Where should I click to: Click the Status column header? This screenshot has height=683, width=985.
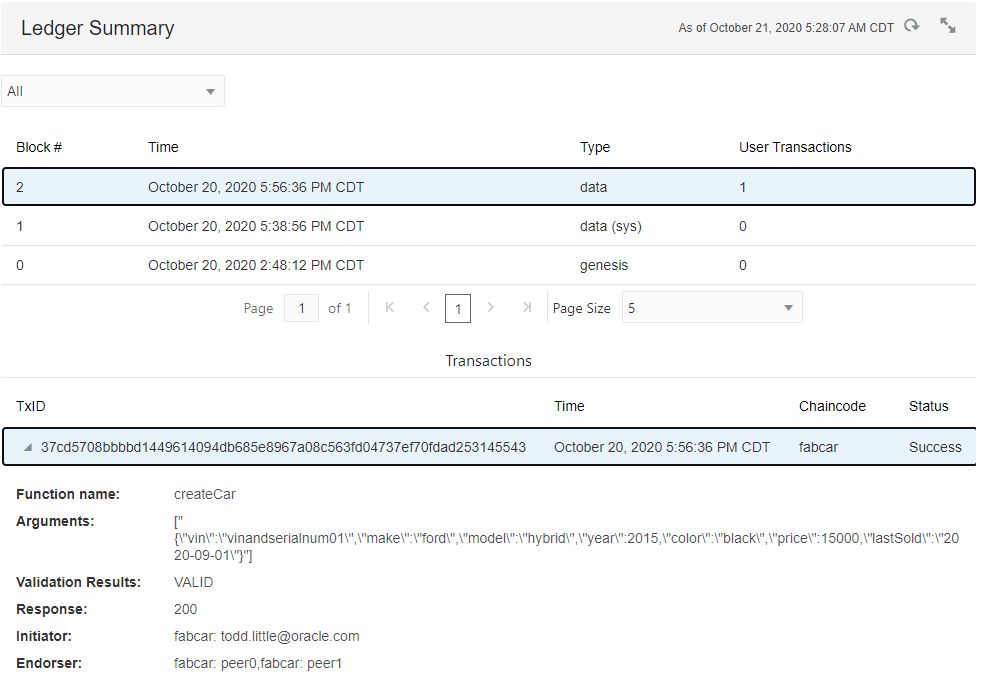coord(928,406)
